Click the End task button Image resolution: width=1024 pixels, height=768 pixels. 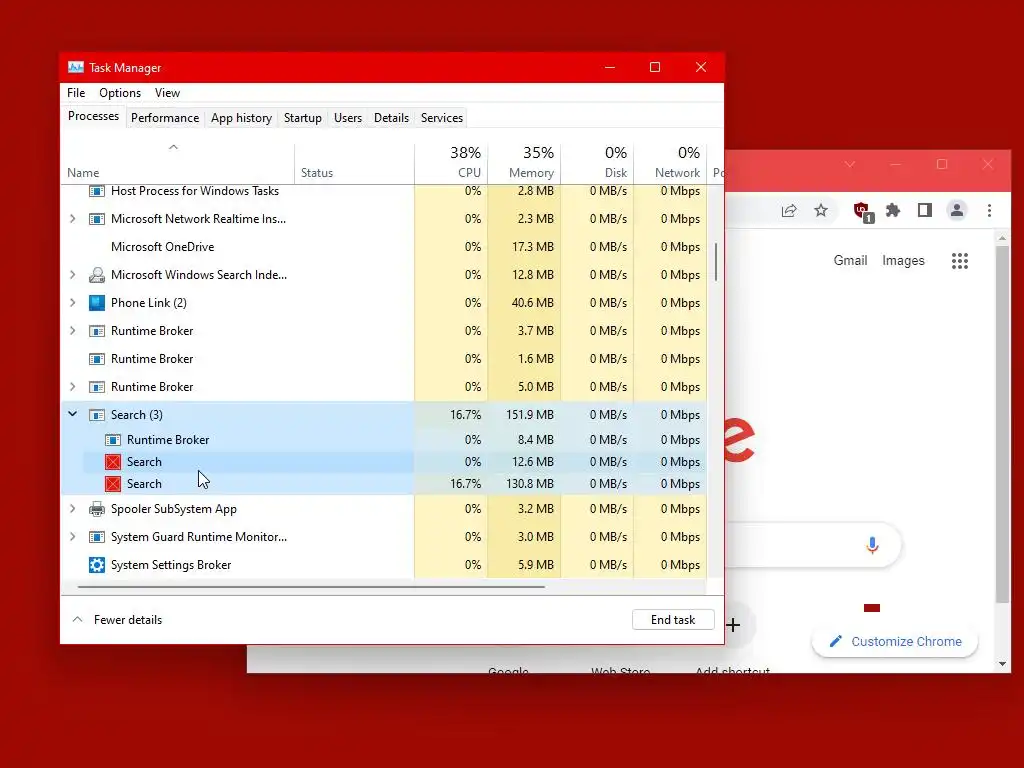tap(673, 620)
